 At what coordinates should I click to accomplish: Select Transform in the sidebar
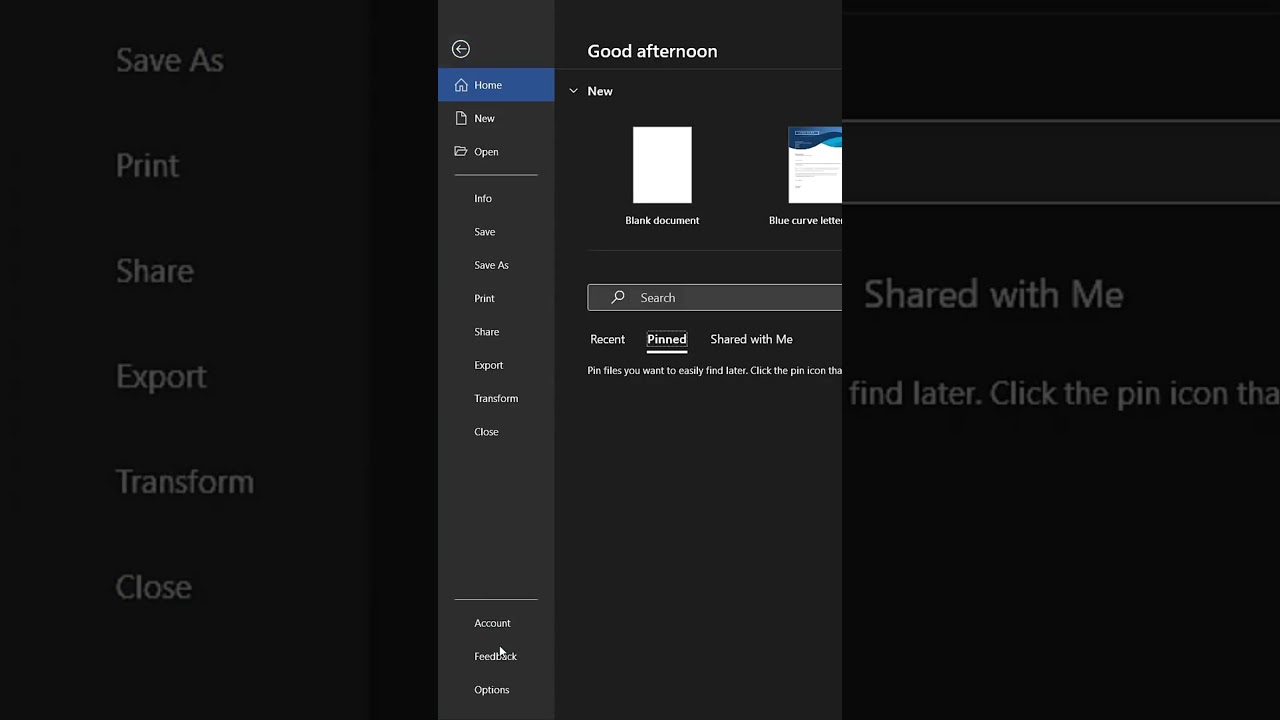pyautogui.click(x=496, y=398)
